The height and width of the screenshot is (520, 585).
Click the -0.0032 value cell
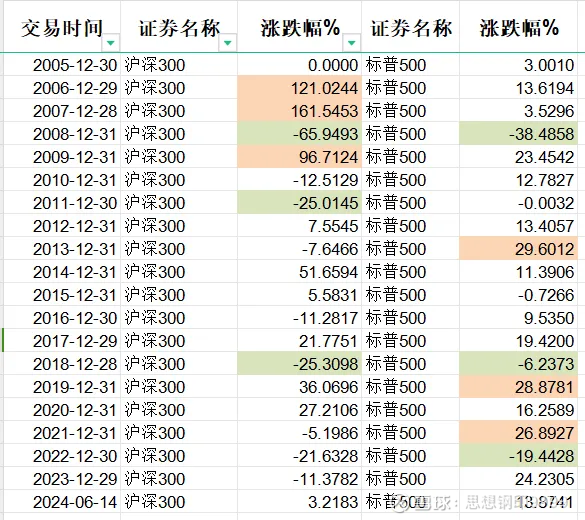point(519,203)
